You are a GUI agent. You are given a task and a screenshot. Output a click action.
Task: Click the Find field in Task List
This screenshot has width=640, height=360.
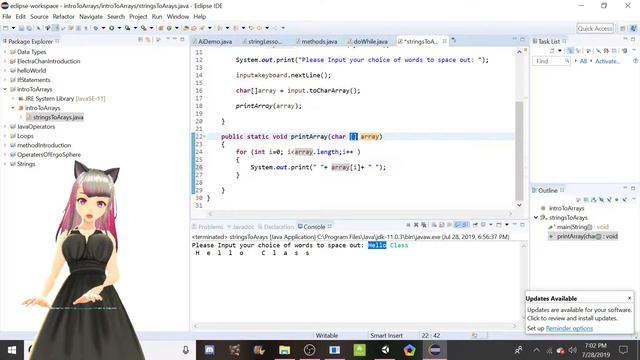pos(551,61)
